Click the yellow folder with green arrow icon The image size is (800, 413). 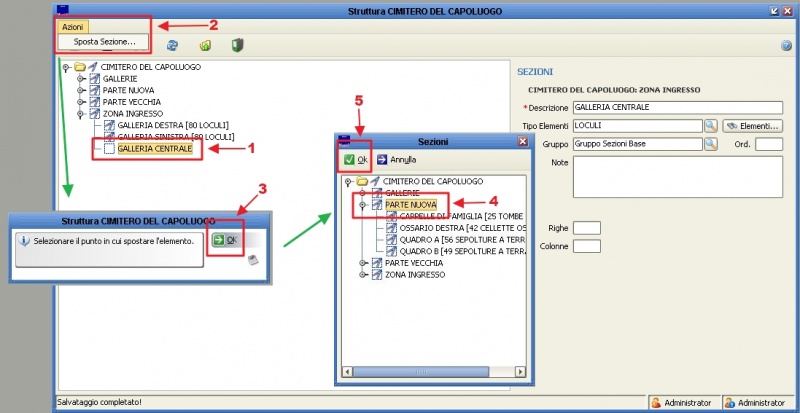[205, 45]
